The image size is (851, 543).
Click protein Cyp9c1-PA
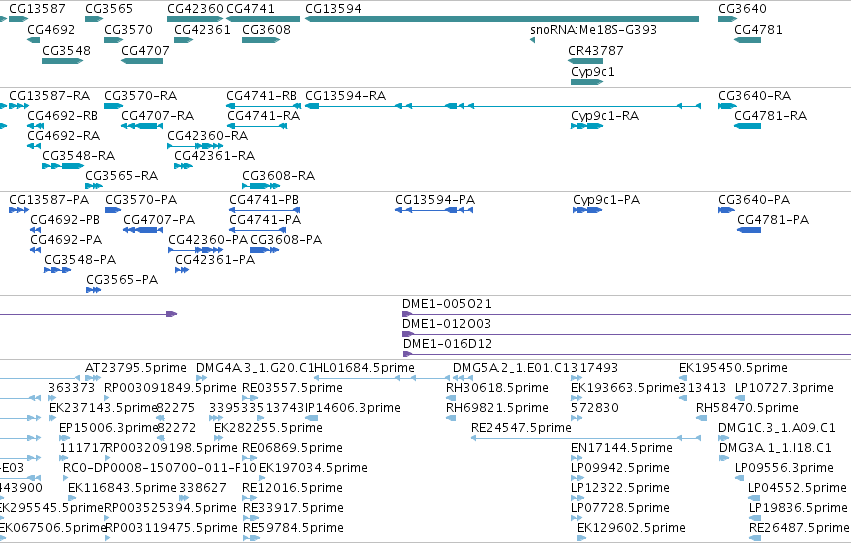point(587,210)
